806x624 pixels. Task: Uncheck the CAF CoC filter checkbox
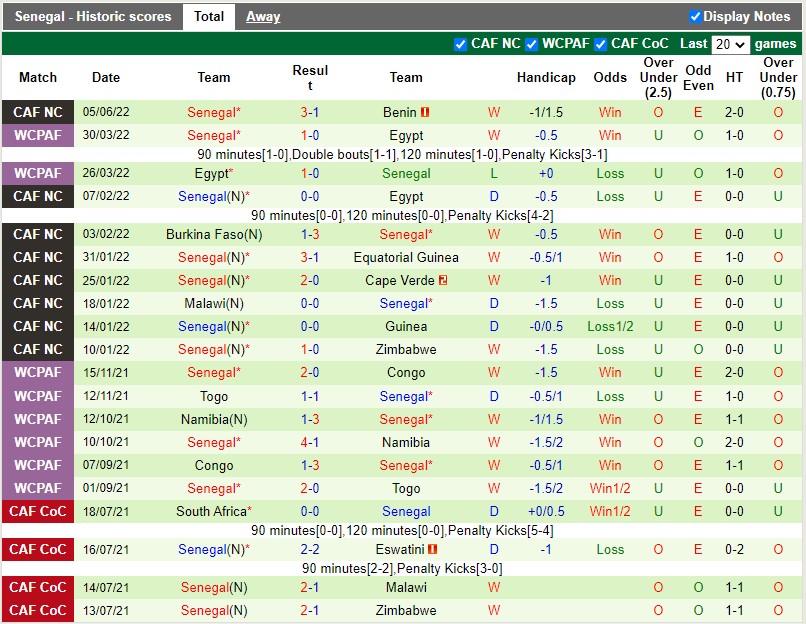[600, 45]
